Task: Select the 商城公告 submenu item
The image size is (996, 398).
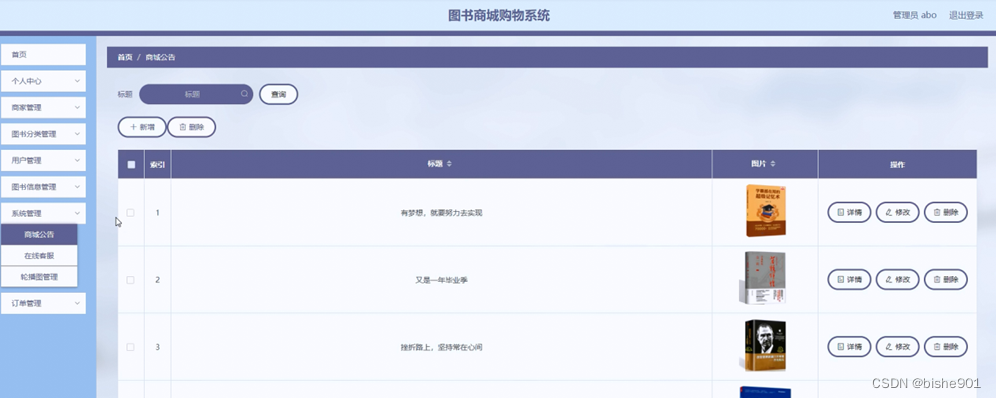Action: [39, 234]
